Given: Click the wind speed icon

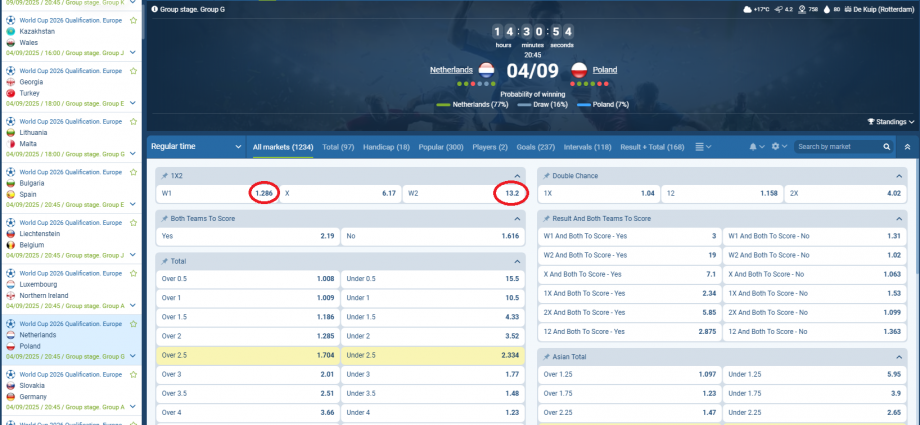Looking at the screenshot, I should [x=779, y=9].
